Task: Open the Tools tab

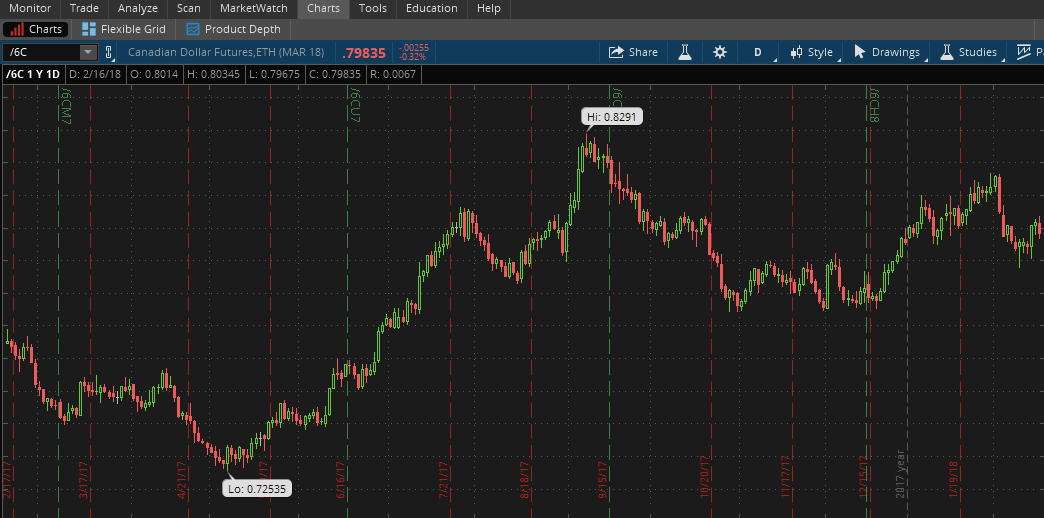Action: [373, 9]
